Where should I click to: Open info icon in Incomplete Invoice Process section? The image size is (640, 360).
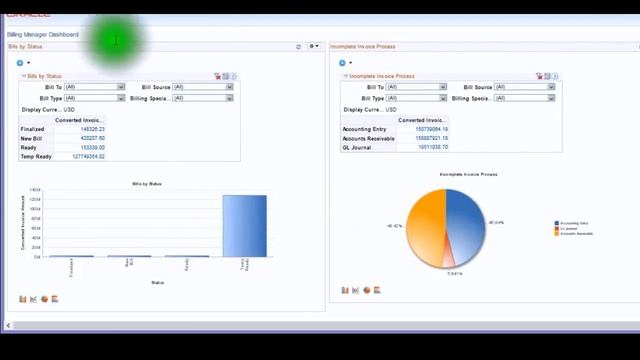pyautogui.click(x=555, y=76)
